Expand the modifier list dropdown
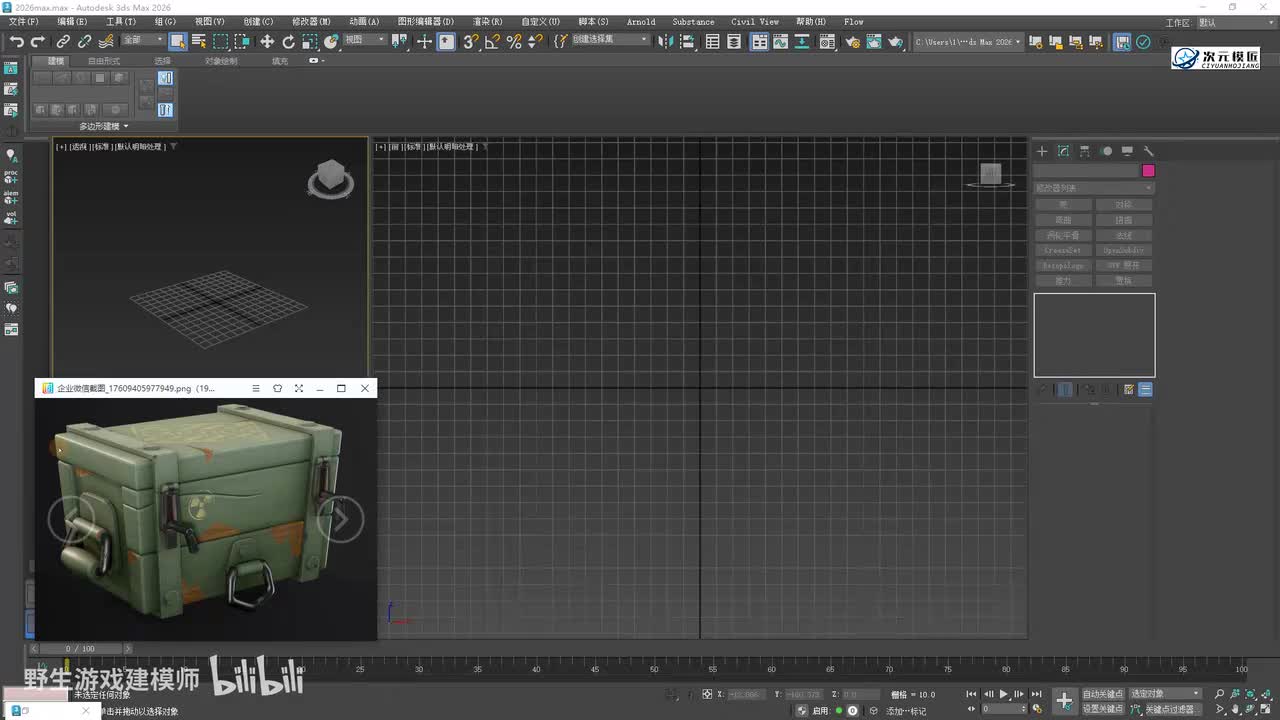 tap(1093, 188)
